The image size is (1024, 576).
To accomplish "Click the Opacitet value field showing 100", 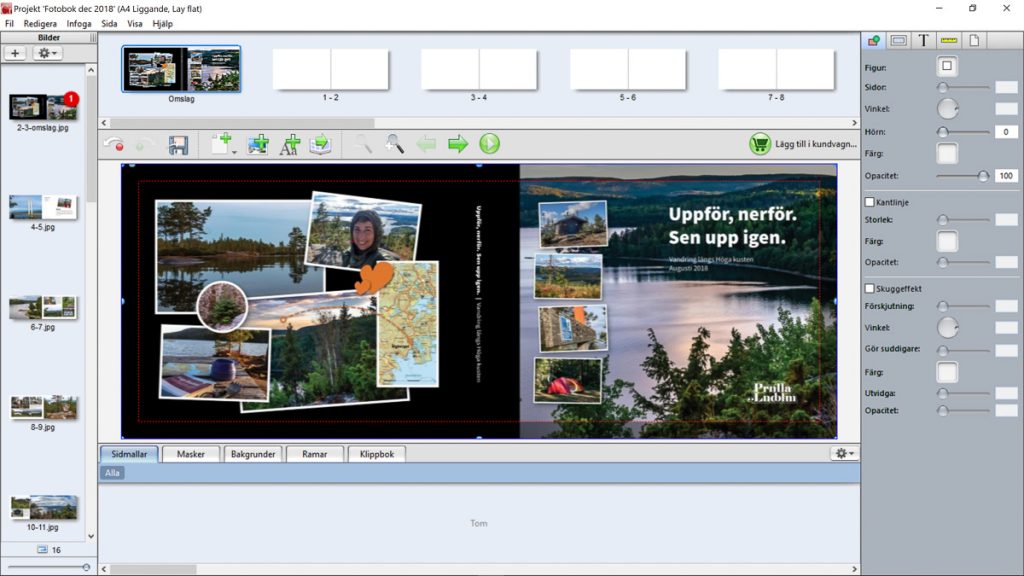I will (1006, 176).
